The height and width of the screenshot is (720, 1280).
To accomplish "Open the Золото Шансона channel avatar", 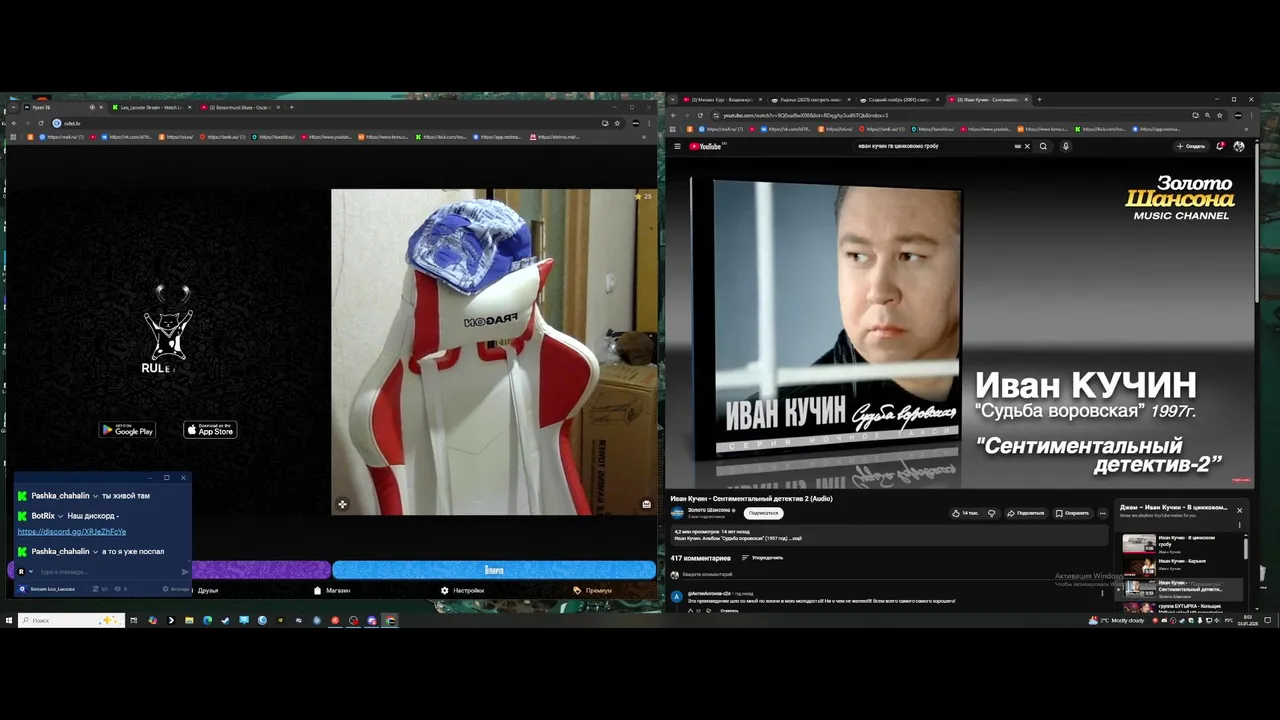I will click(677, 512).
